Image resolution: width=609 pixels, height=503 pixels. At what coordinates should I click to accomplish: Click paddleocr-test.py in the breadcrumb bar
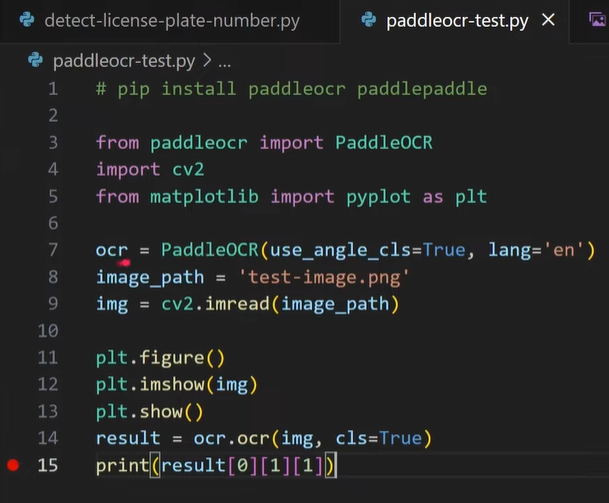(x=124, y=61)
